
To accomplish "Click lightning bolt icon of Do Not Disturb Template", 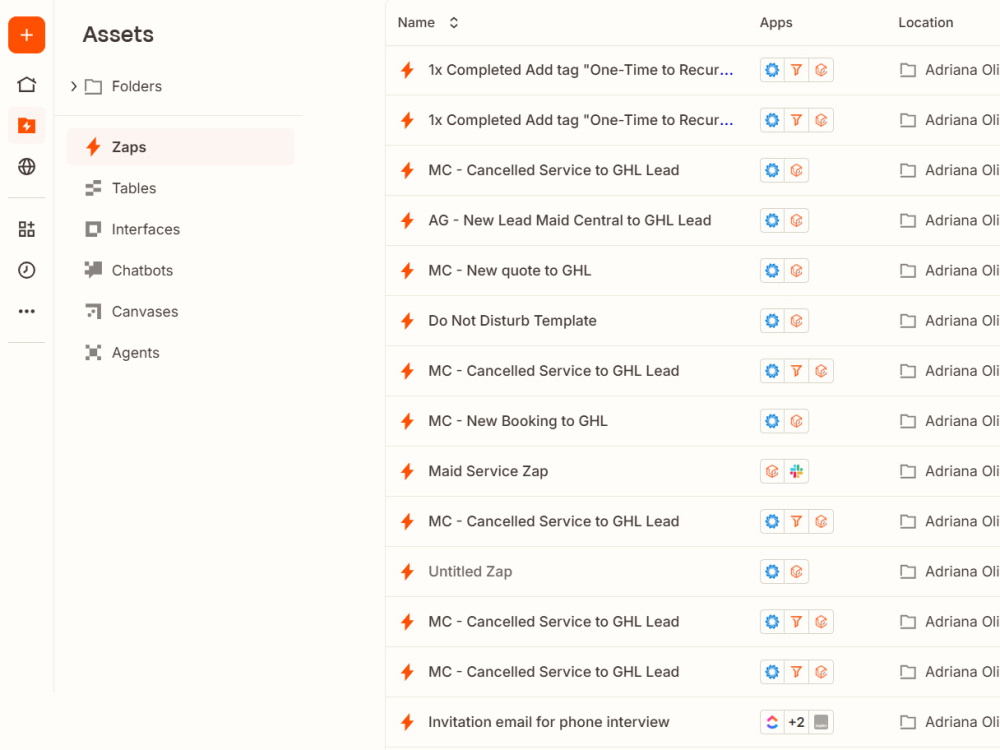I will [407, 321].
